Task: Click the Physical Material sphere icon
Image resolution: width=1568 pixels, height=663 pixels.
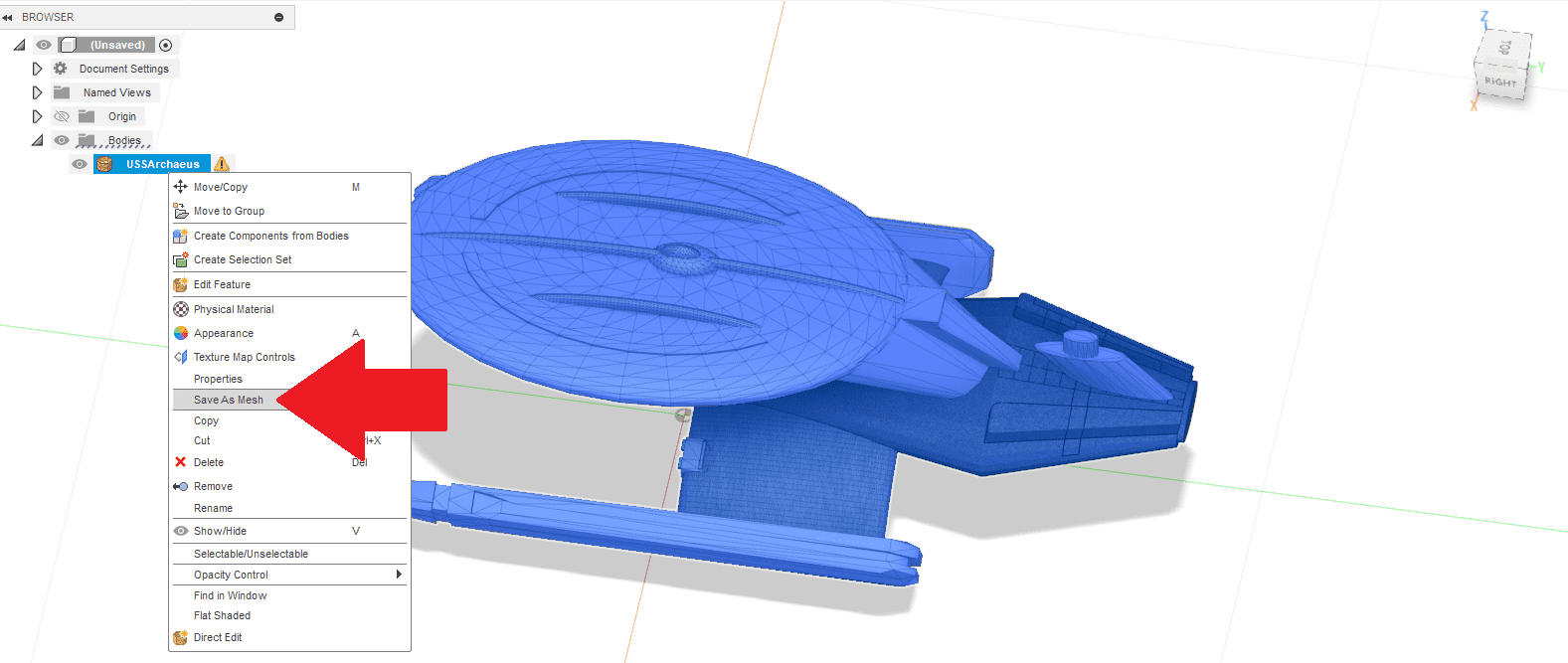Action: [181, 309]
